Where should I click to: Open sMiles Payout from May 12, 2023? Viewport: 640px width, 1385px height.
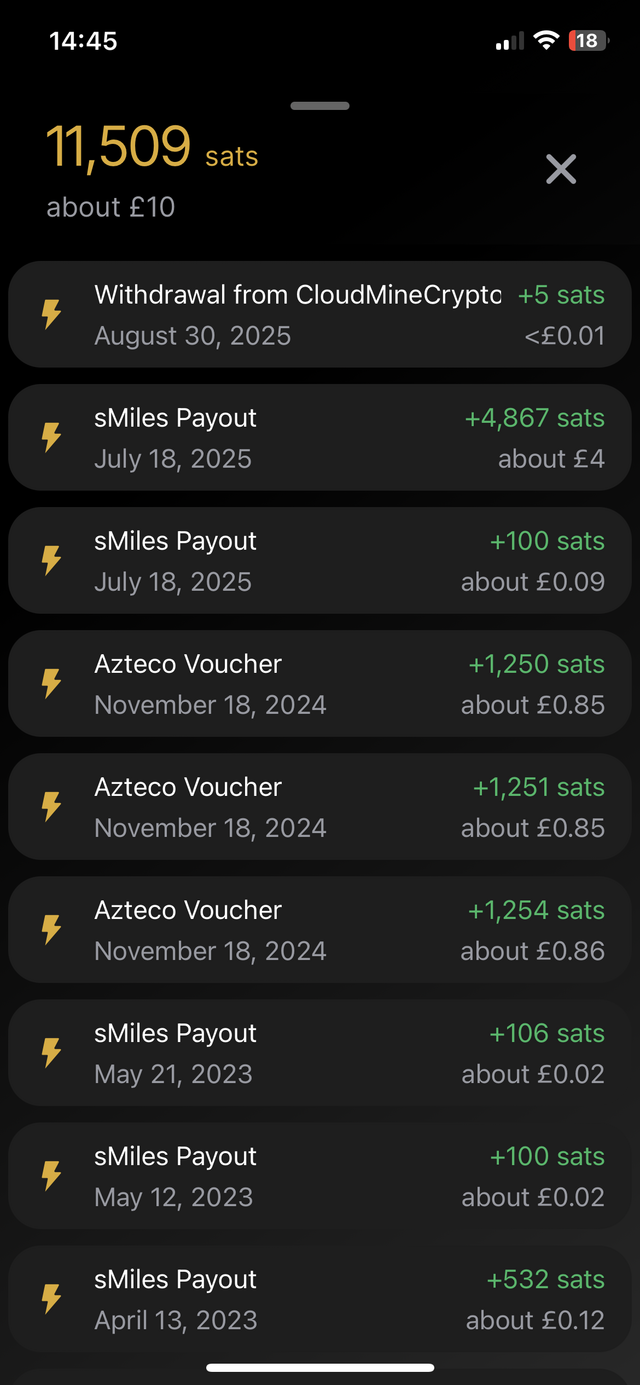tap(320, 1176)
